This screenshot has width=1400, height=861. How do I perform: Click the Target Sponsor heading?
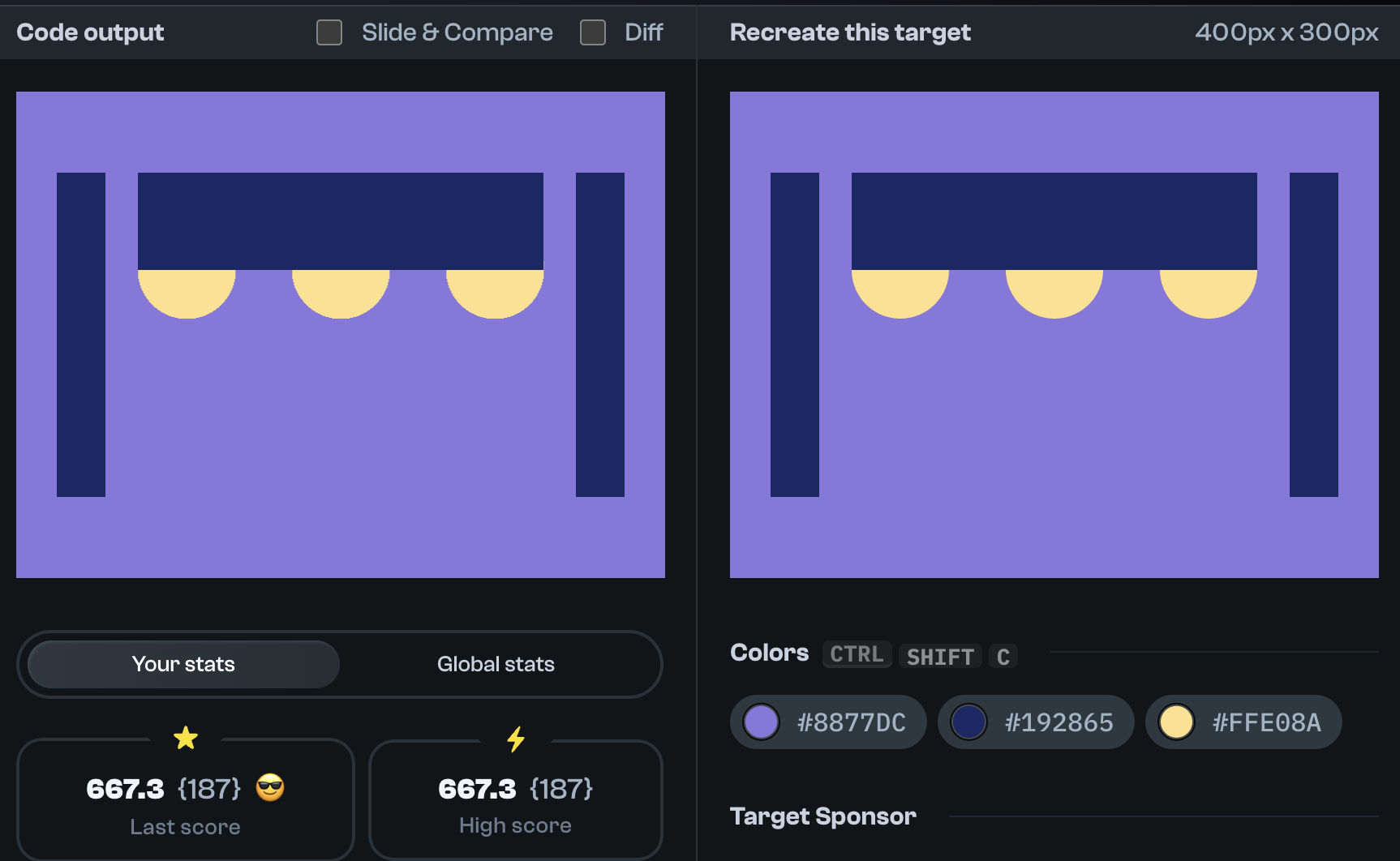pos(823,816)
